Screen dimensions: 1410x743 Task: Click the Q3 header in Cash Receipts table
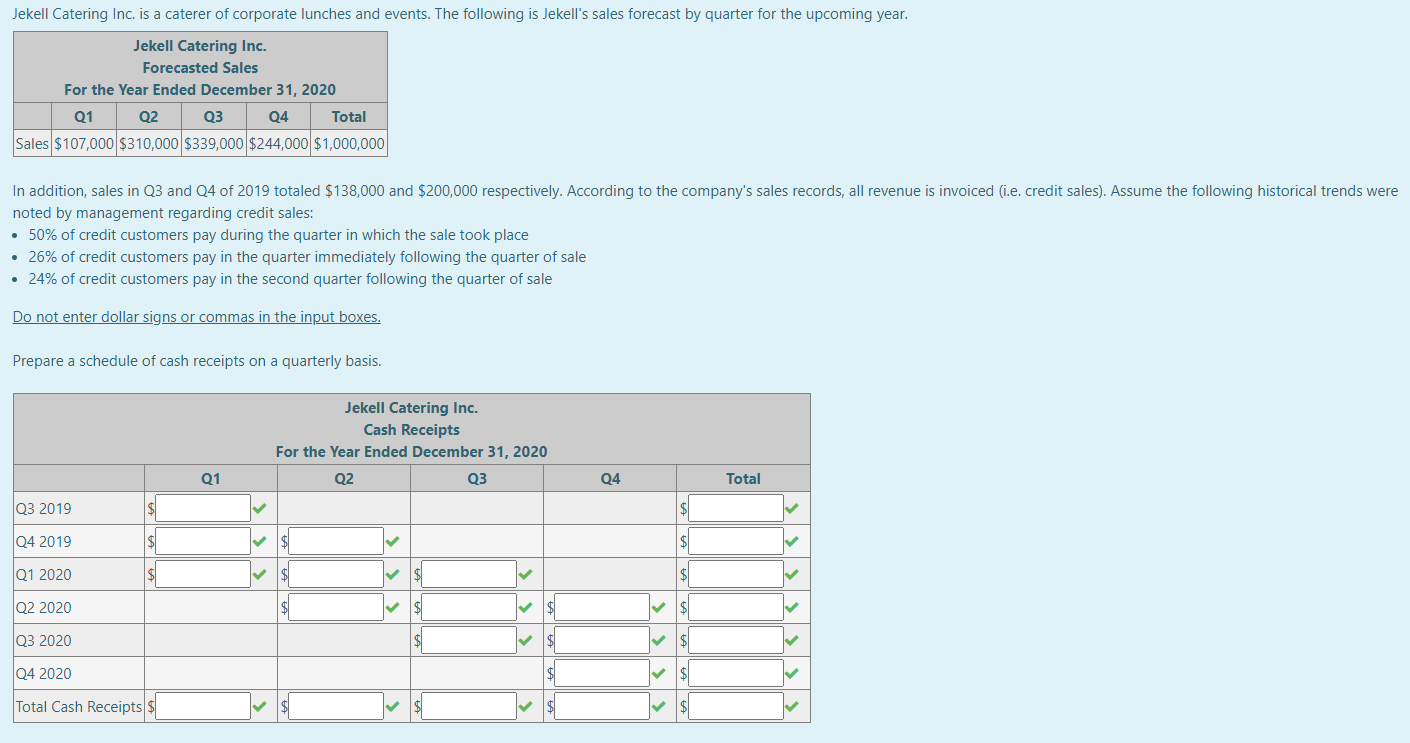coord(477,479)
